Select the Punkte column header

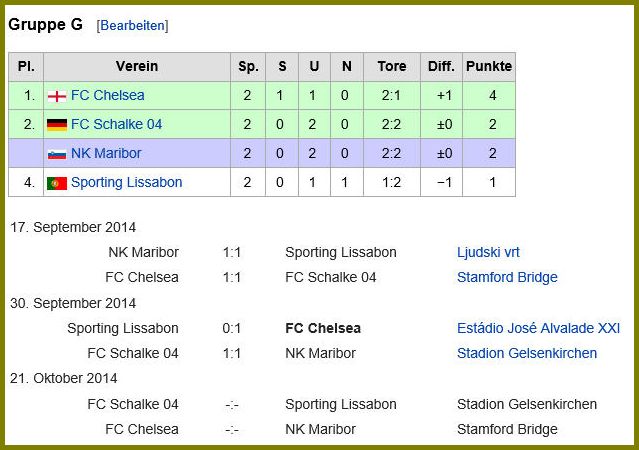click(489, 66)
